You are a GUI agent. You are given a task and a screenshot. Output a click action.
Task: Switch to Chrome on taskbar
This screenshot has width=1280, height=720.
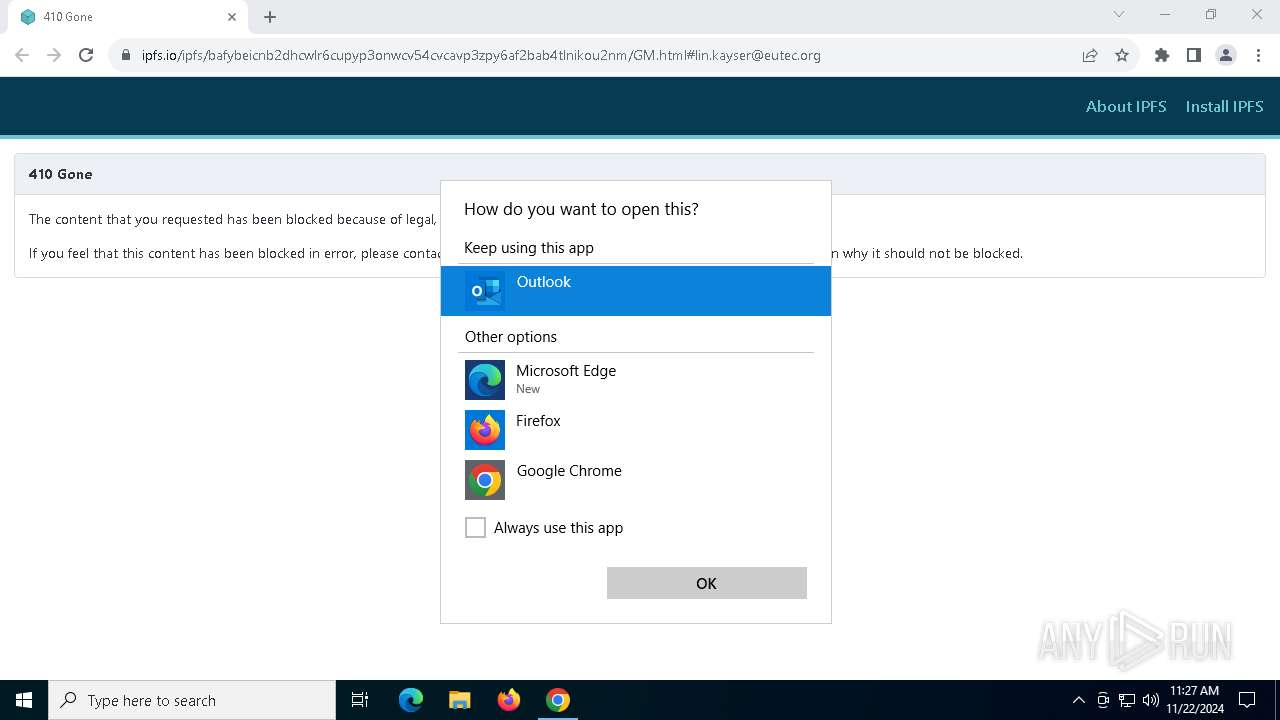558,700
